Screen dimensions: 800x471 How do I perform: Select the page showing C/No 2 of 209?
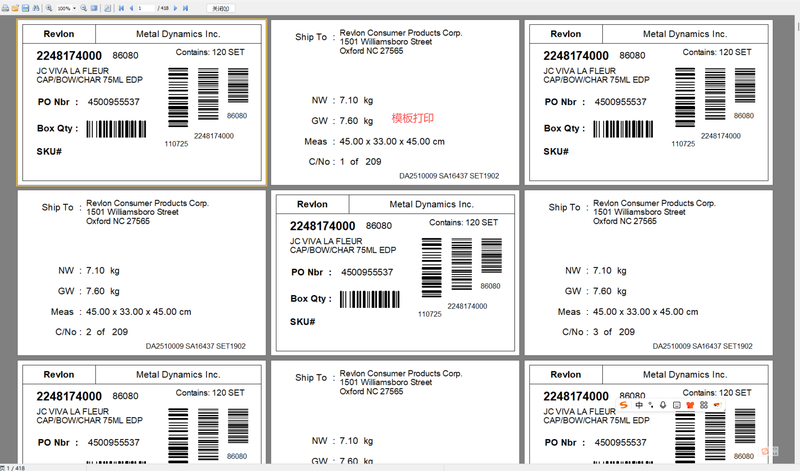[142, 272]
